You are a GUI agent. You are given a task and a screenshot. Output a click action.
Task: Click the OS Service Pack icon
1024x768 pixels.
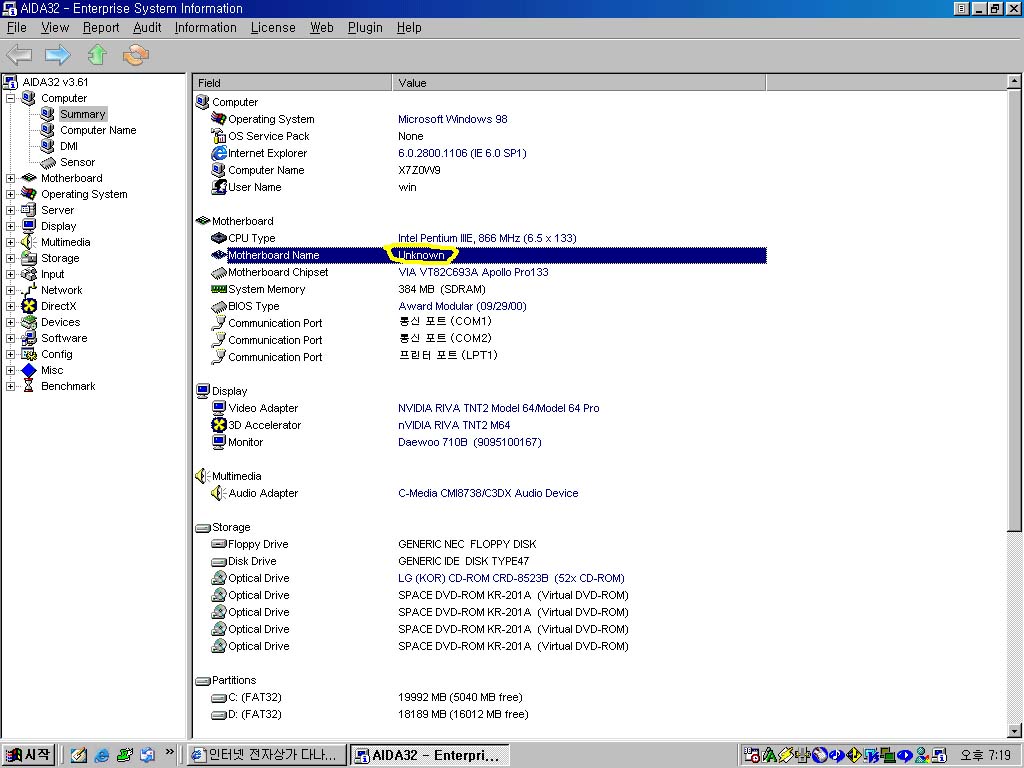tap(219, 136)
